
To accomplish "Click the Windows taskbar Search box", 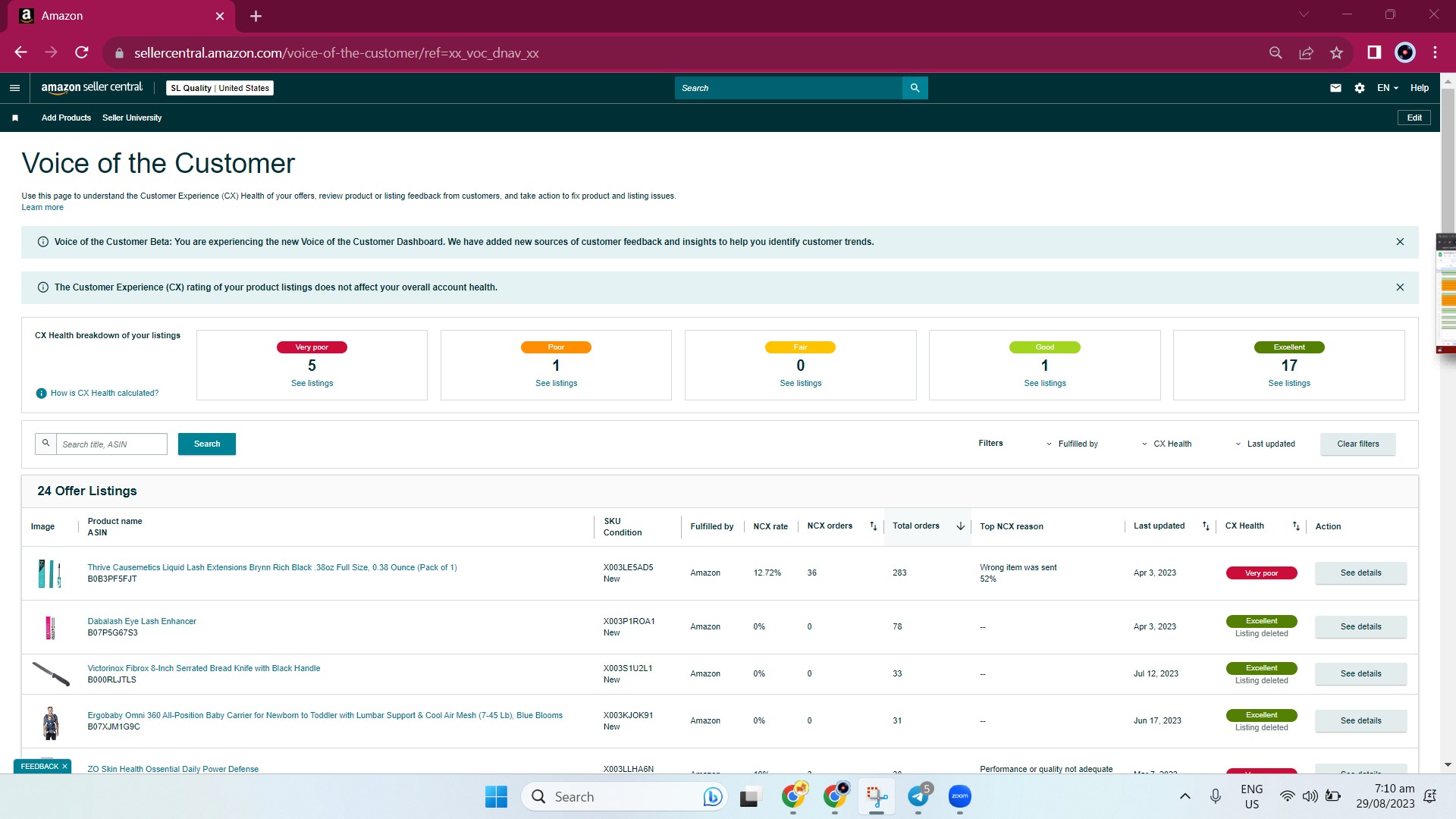I will click(624, 796).
